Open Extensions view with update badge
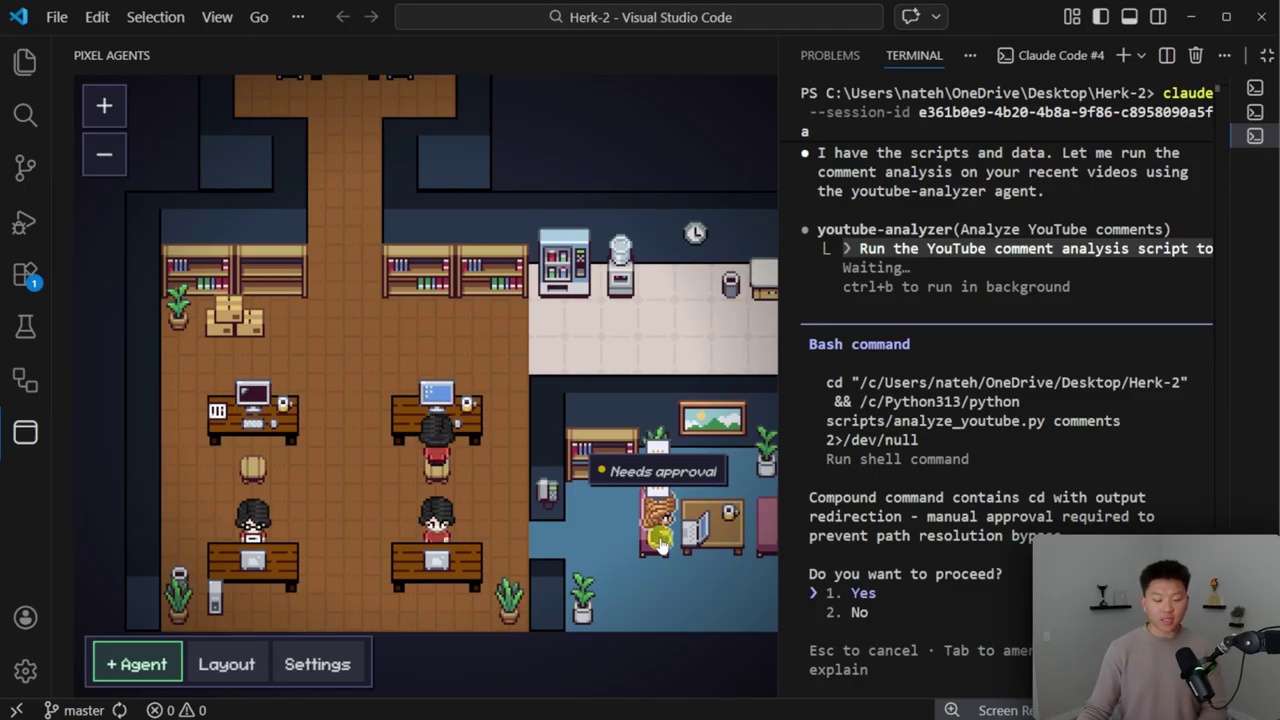Image resolution: width=1280 pixels, height=720 pixels. (25, 274)
